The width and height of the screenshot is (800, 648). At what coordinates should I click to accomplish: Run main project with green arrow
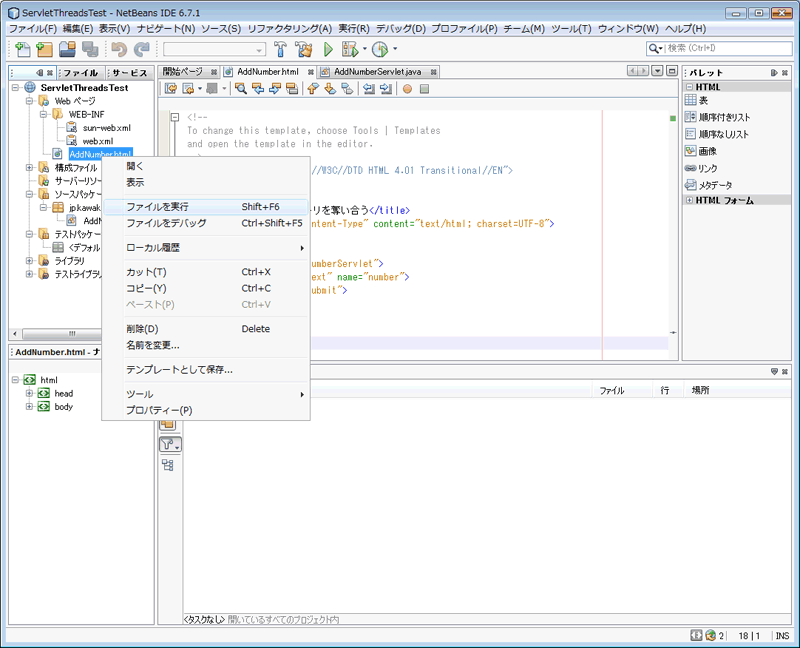328,49
